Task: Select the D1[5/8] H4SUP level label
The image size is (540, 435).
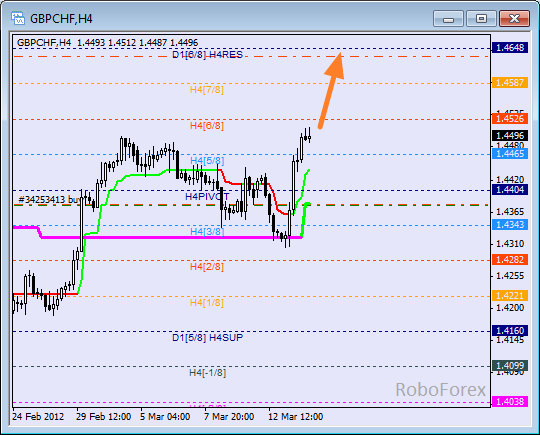Action: [207, 338]
